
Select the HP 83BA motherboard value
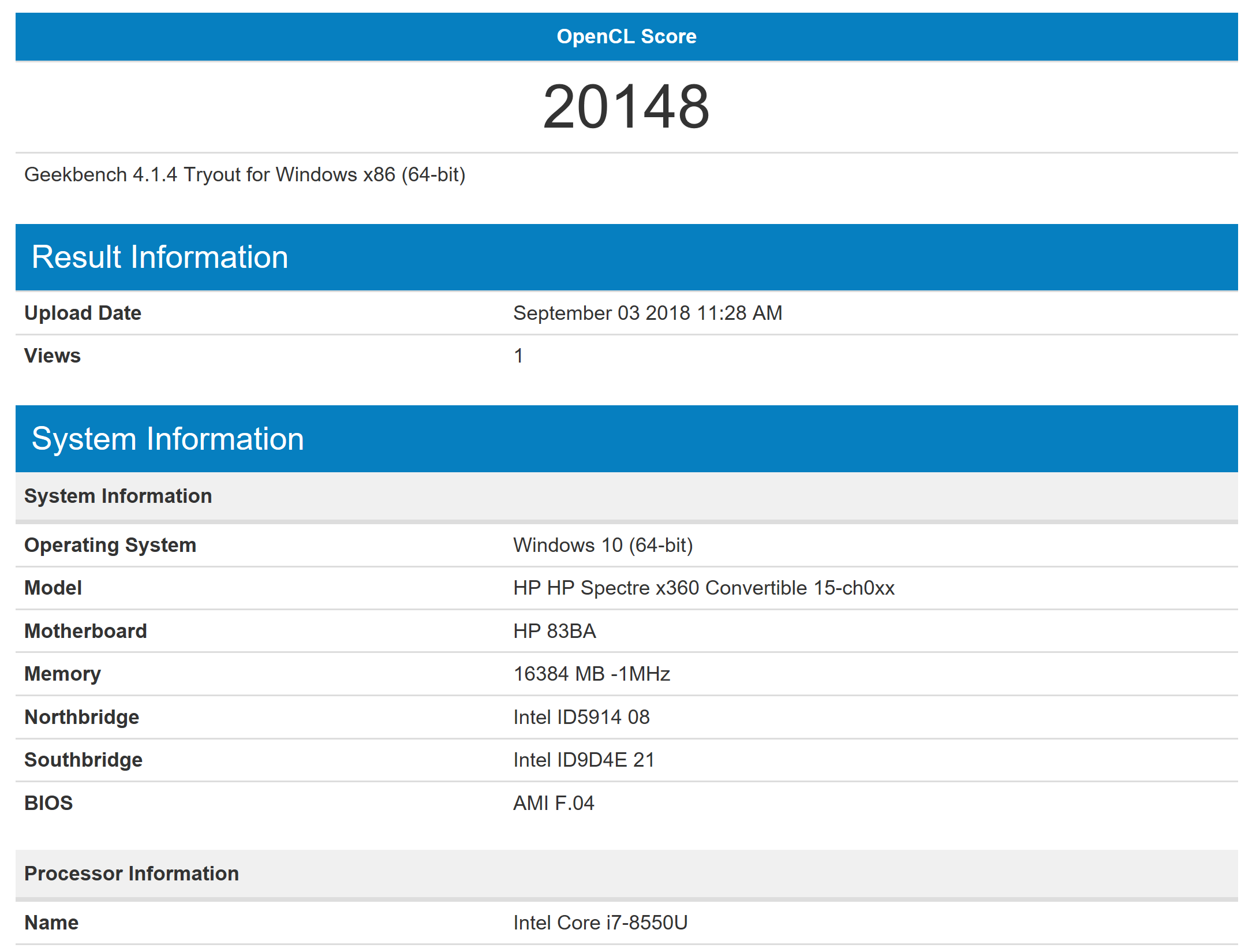555,631
